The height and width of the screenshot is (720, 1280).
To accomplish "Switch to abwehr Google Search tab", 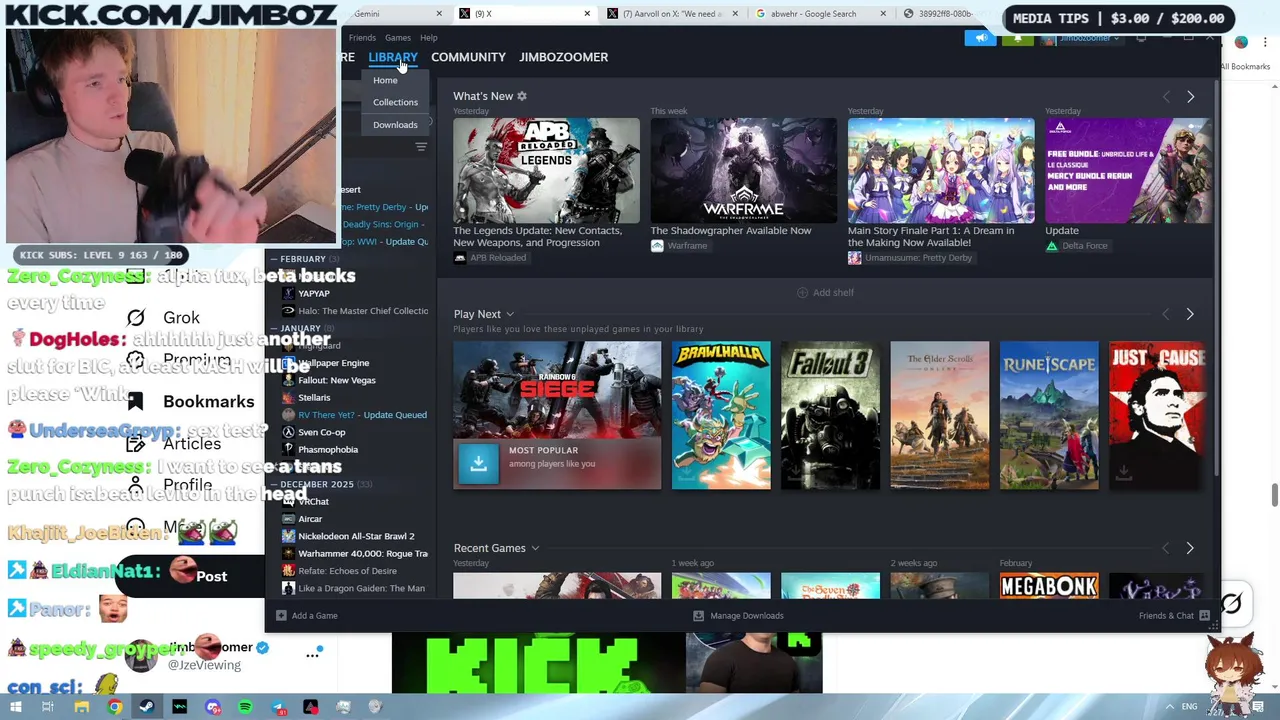I will pos(822,14).
